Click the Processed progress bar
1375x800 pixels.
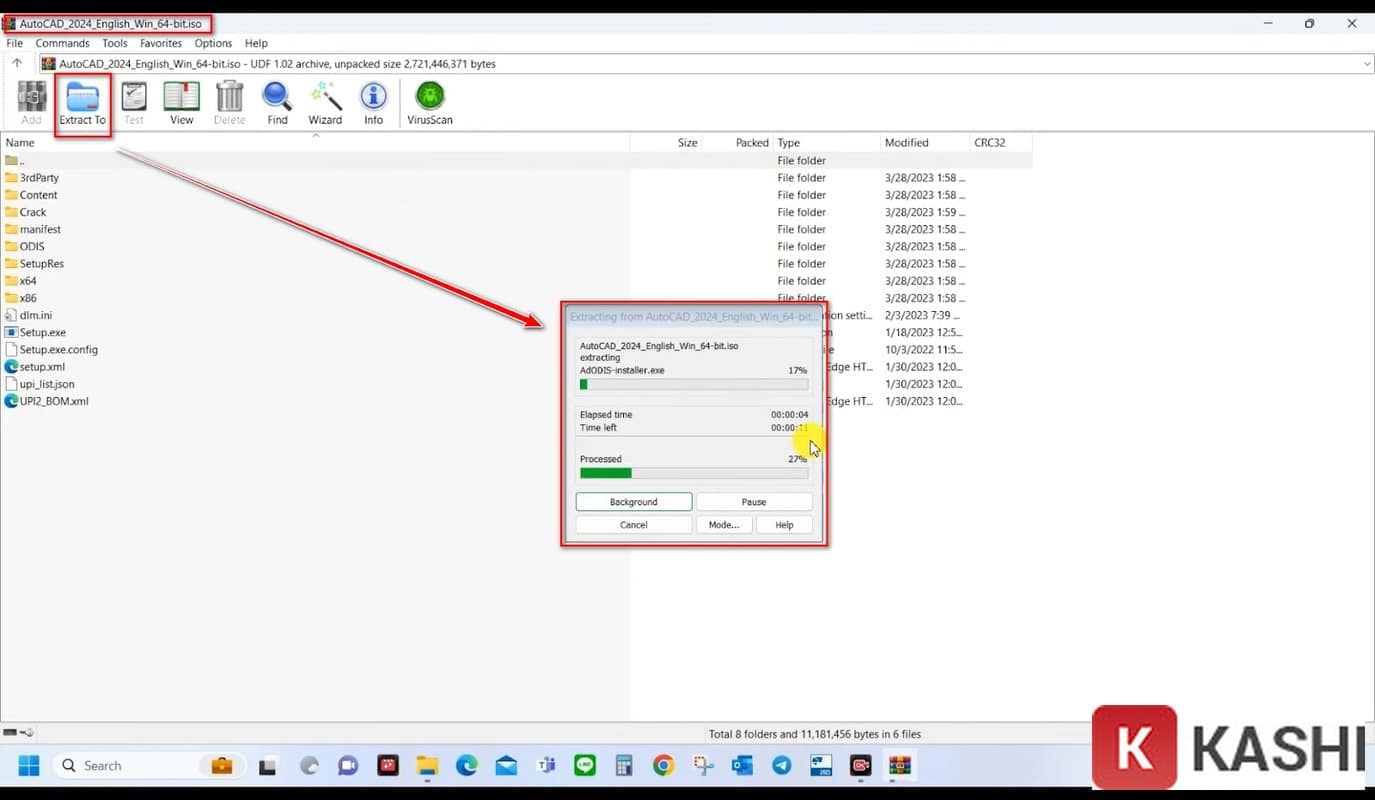coord(693,473)
